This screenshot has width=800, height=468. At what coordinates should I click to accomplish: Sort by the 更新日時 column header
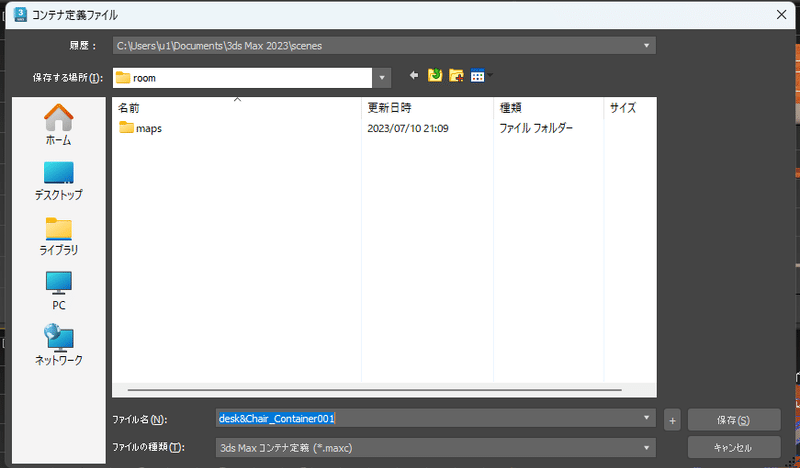(428, 108)
